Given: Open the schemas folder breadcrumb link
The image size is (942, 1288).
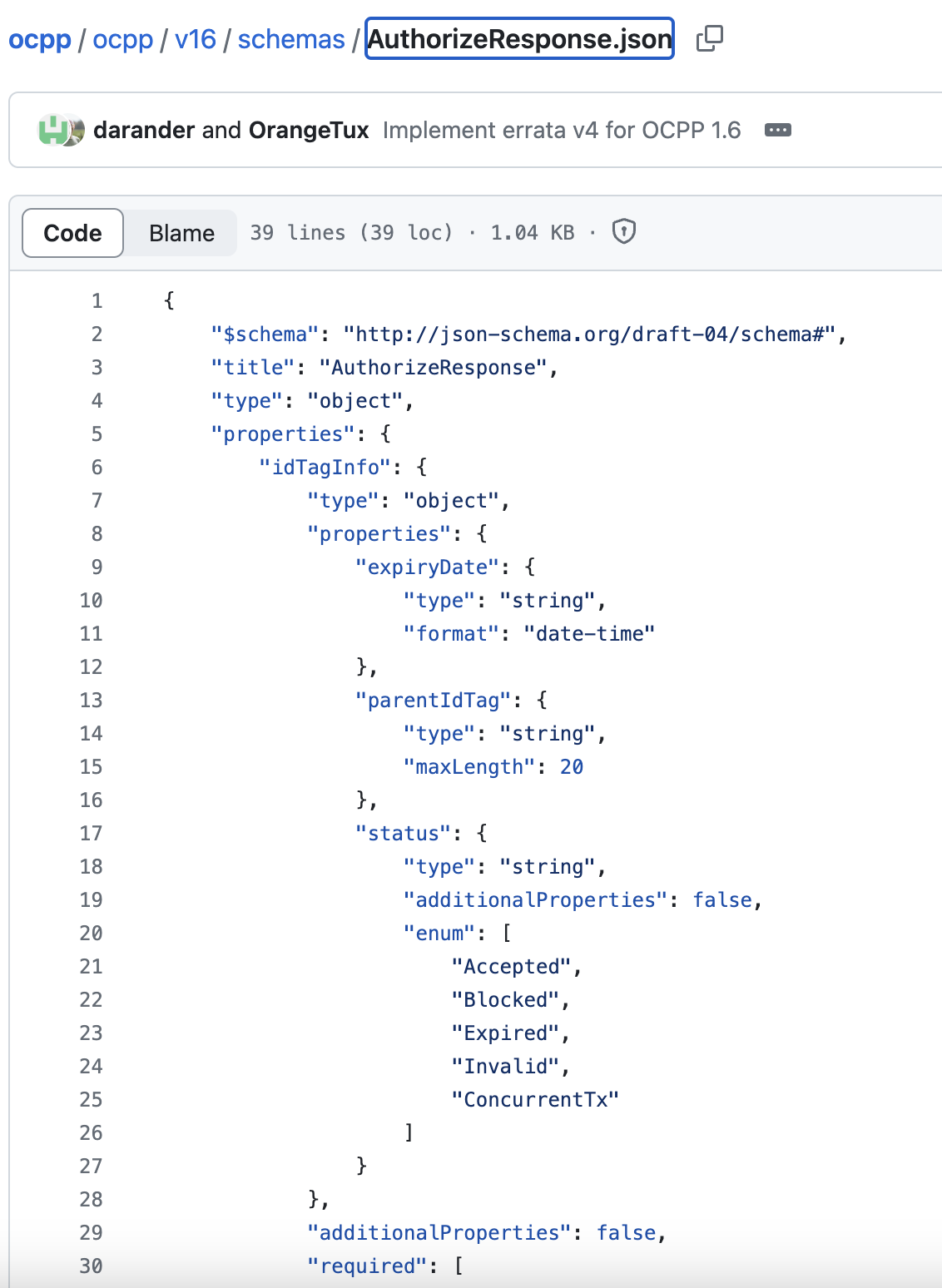Looking at the screenshot, I should pos(290,39).
